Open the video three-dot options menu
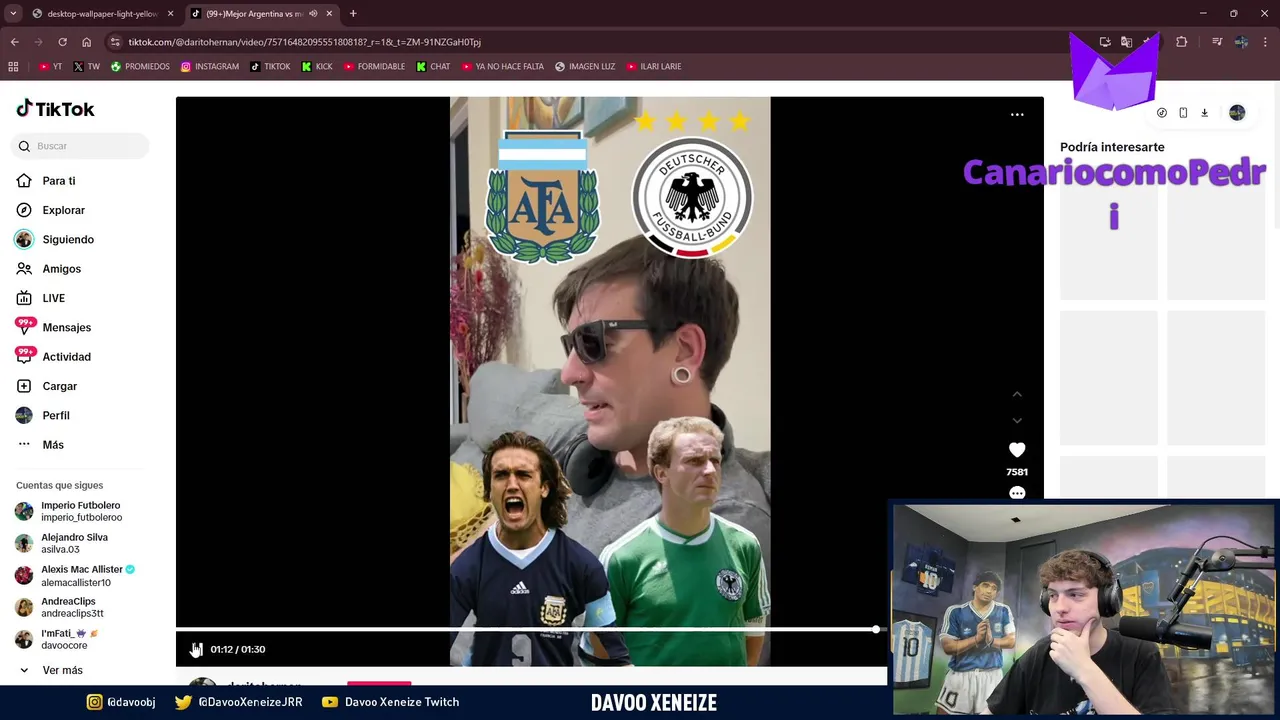This screenshot has width=1280, height=720. pos(1017,114)
